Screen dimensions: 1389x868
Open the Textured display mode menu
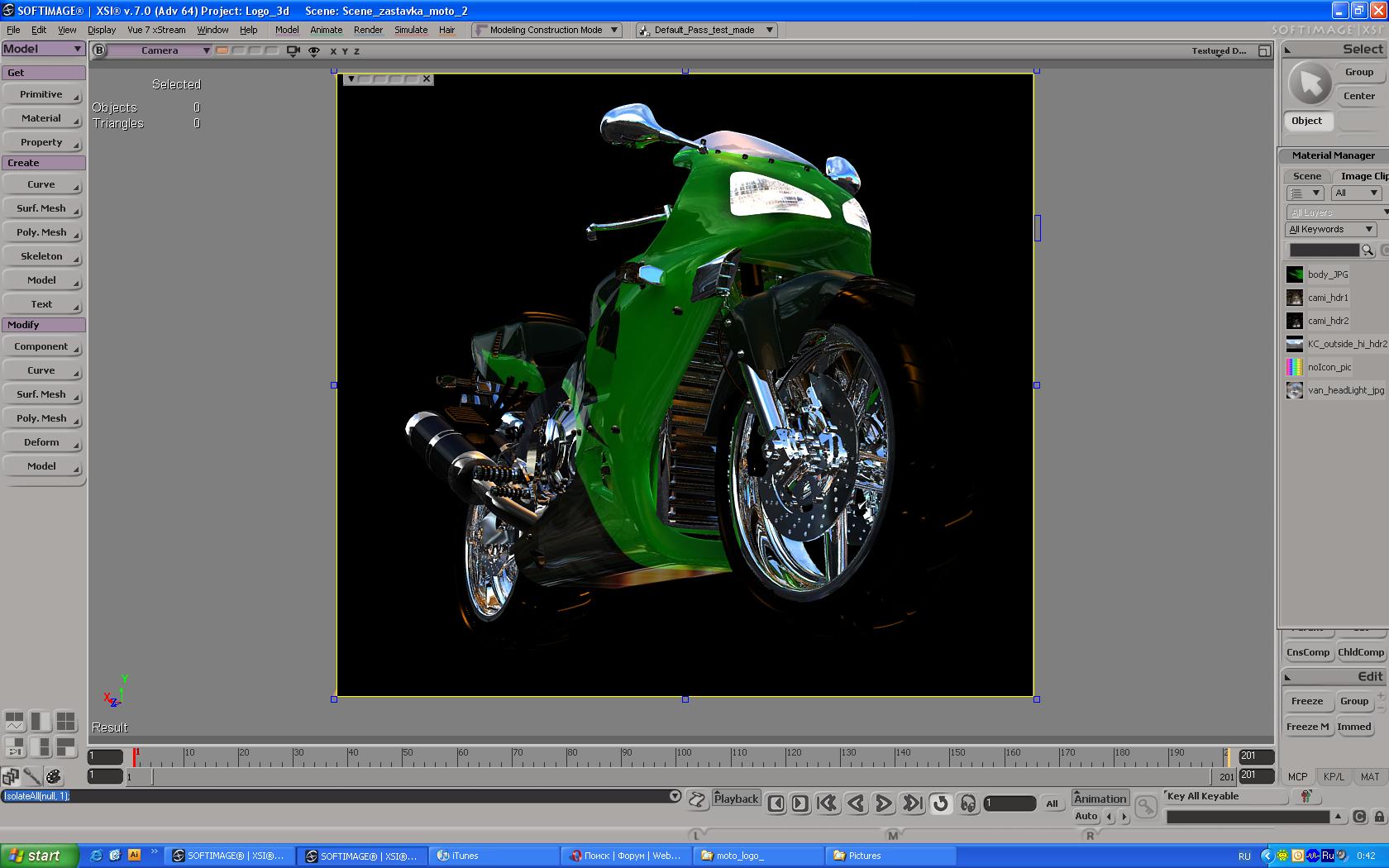click(x=1219, y=50)
